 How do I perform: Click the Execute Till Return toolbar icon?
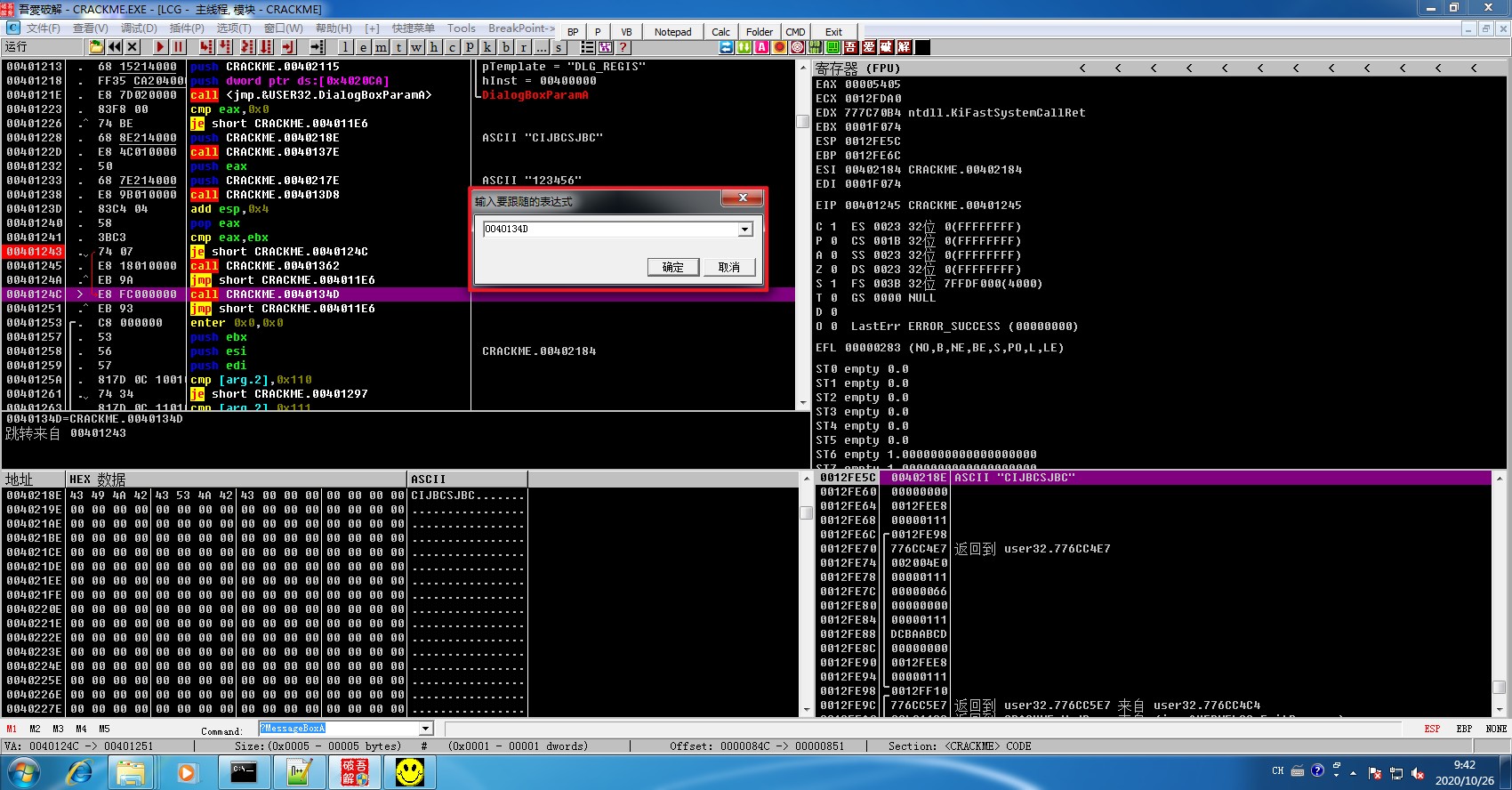[288, 47]
